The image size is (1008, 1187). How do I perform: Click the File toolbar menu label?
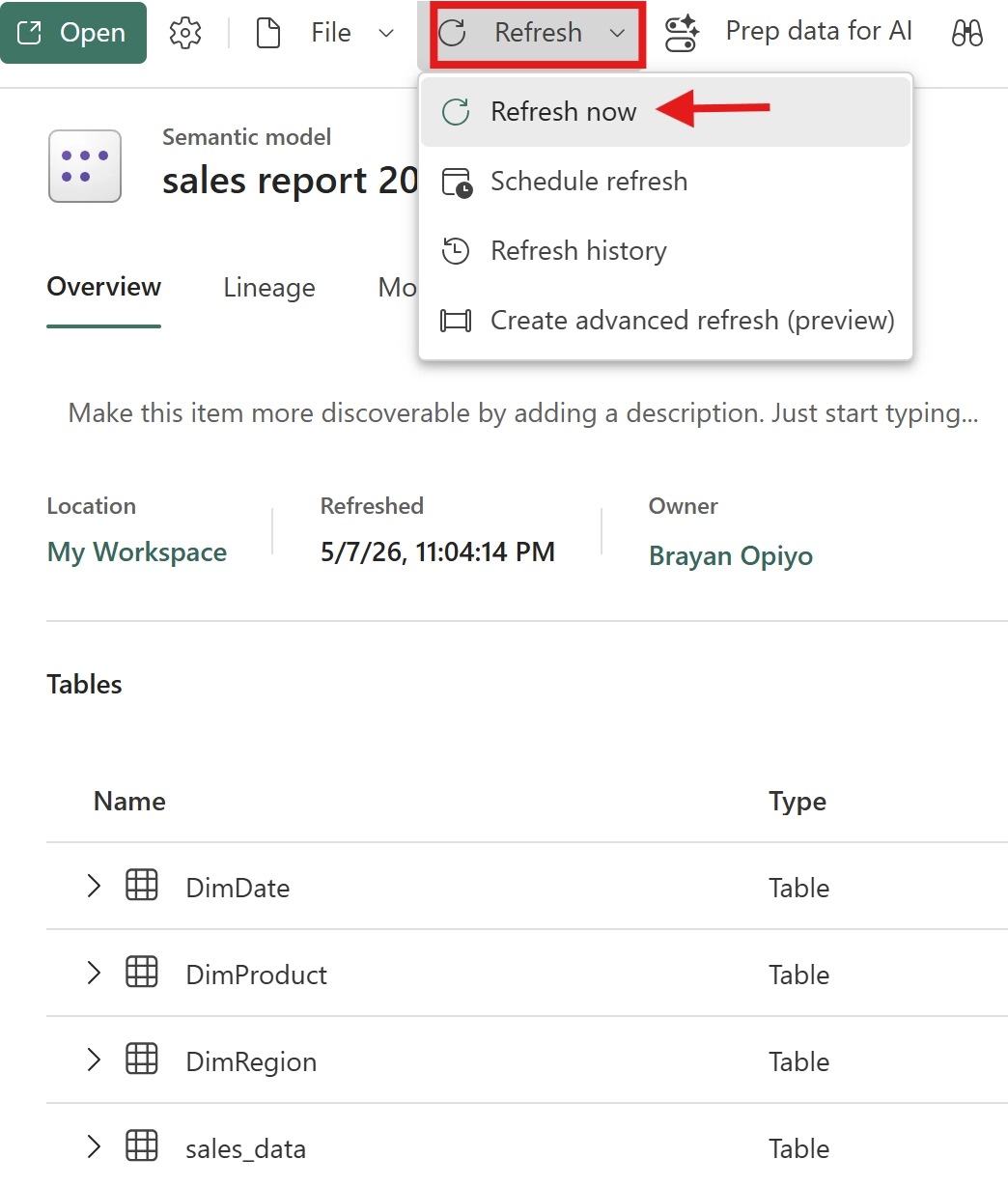[x=331, y=33]
